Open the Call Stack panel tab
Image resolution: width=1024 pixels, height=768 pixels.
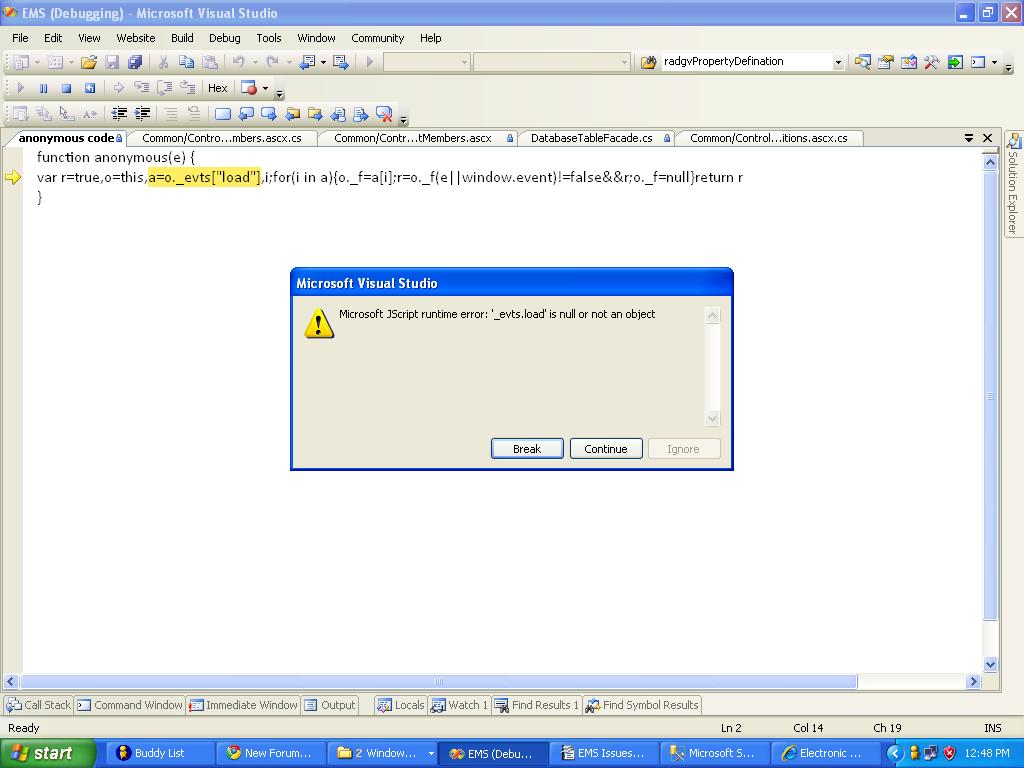(39, 705)
